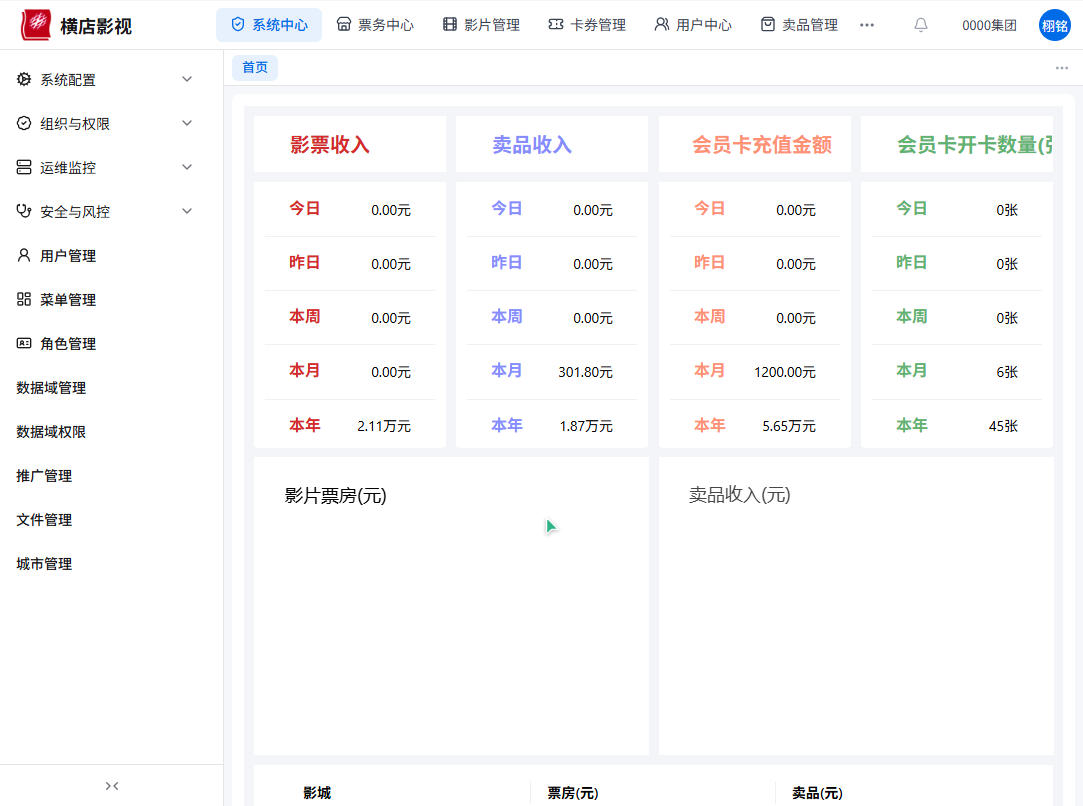Click the shopping bag icon of 卖品管理
The image size is (1083, 806).
(767, 25)
